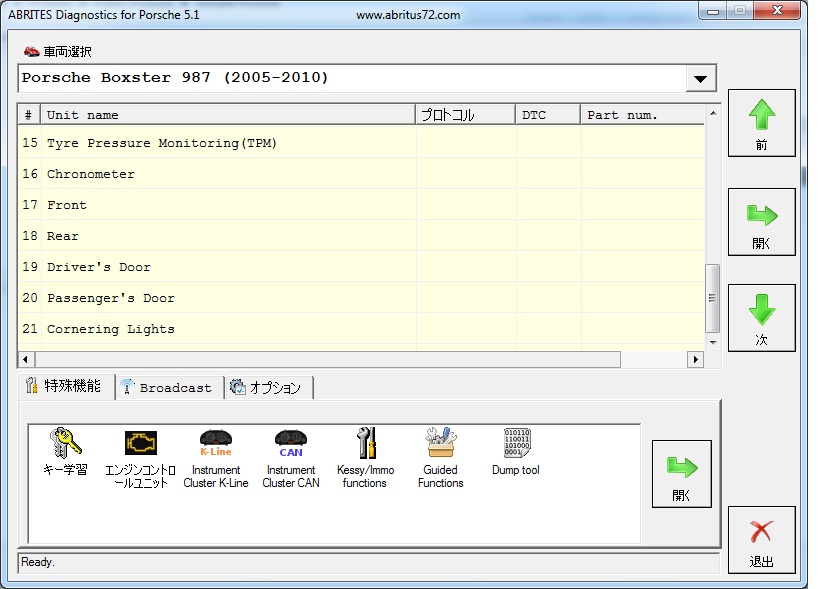Click the vertical scrollbar thumb in unit list
The image size is (819, 589).
click(x=712, y=298)
